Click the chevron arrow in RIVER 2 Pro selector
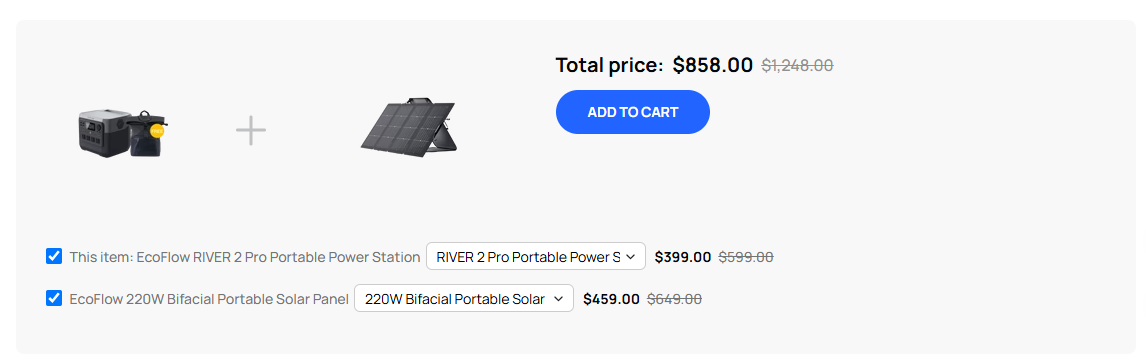The width and height of the screenshot is (1146, 364). 631,257
